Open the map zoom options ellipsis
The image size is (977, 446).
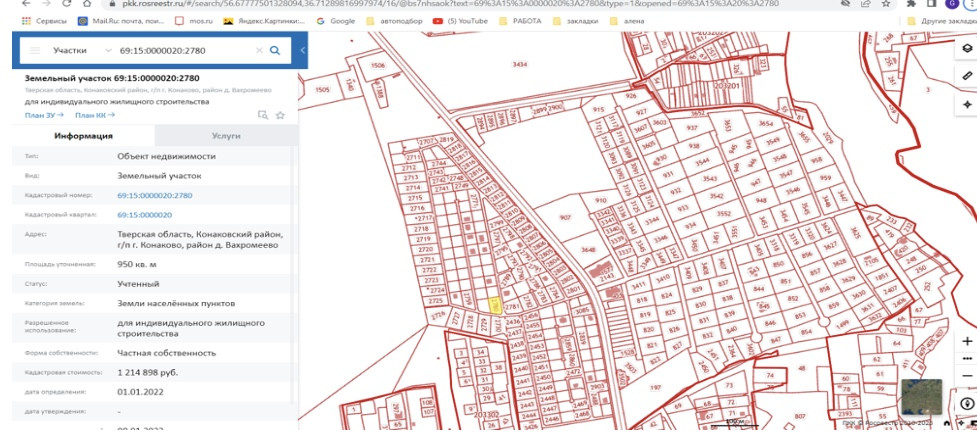[966, 358]
